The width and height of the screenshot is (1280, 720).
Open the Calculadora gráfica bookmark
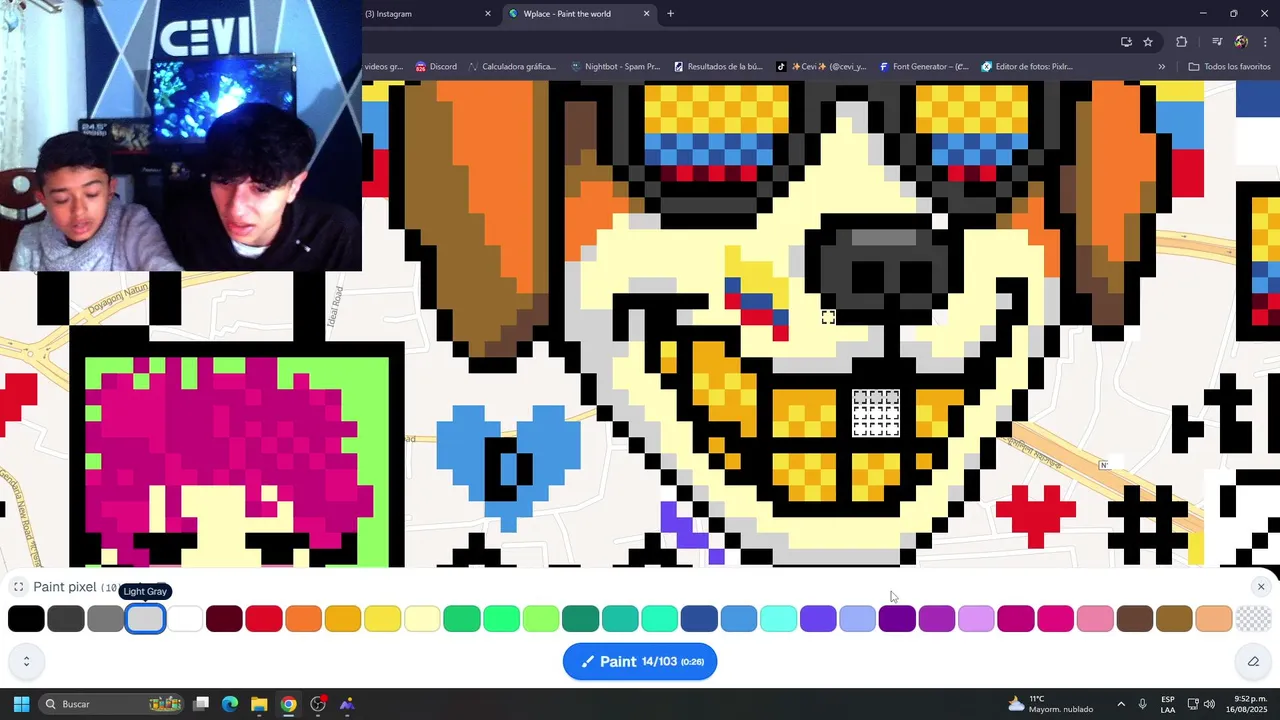(x=511, y=67)
